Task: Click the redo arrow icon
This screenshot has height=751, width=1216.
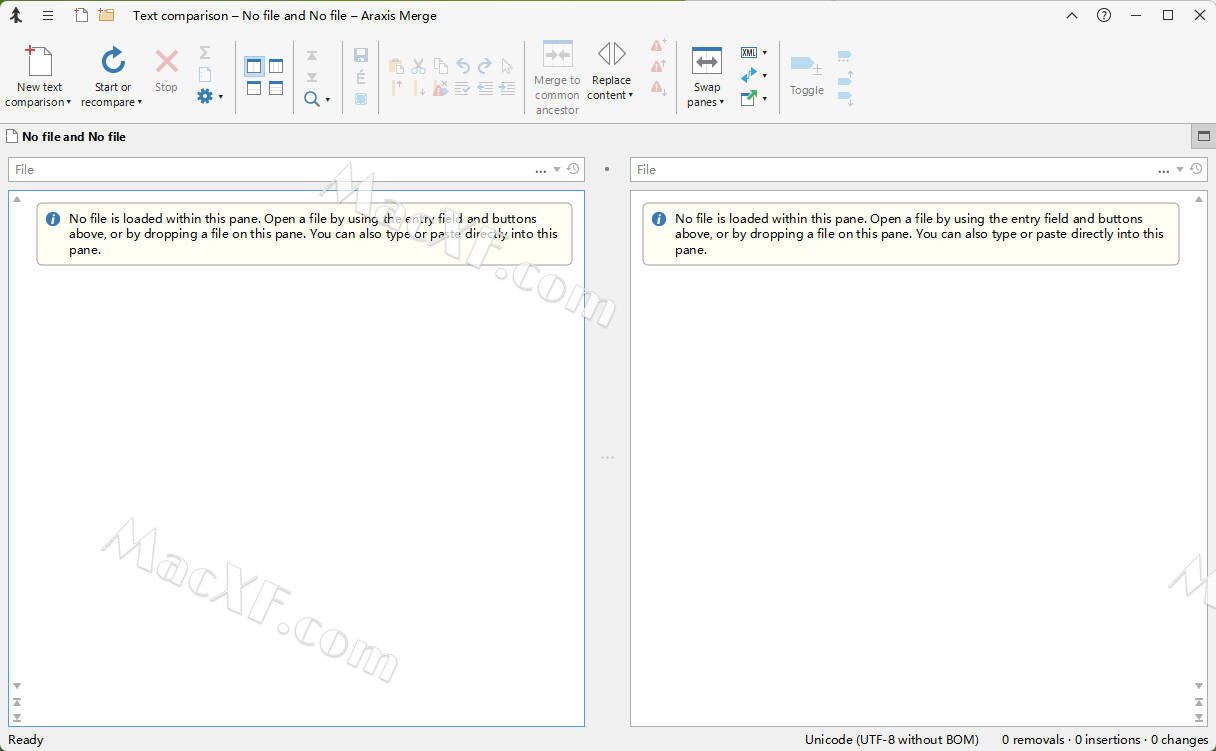Action: 485,66
